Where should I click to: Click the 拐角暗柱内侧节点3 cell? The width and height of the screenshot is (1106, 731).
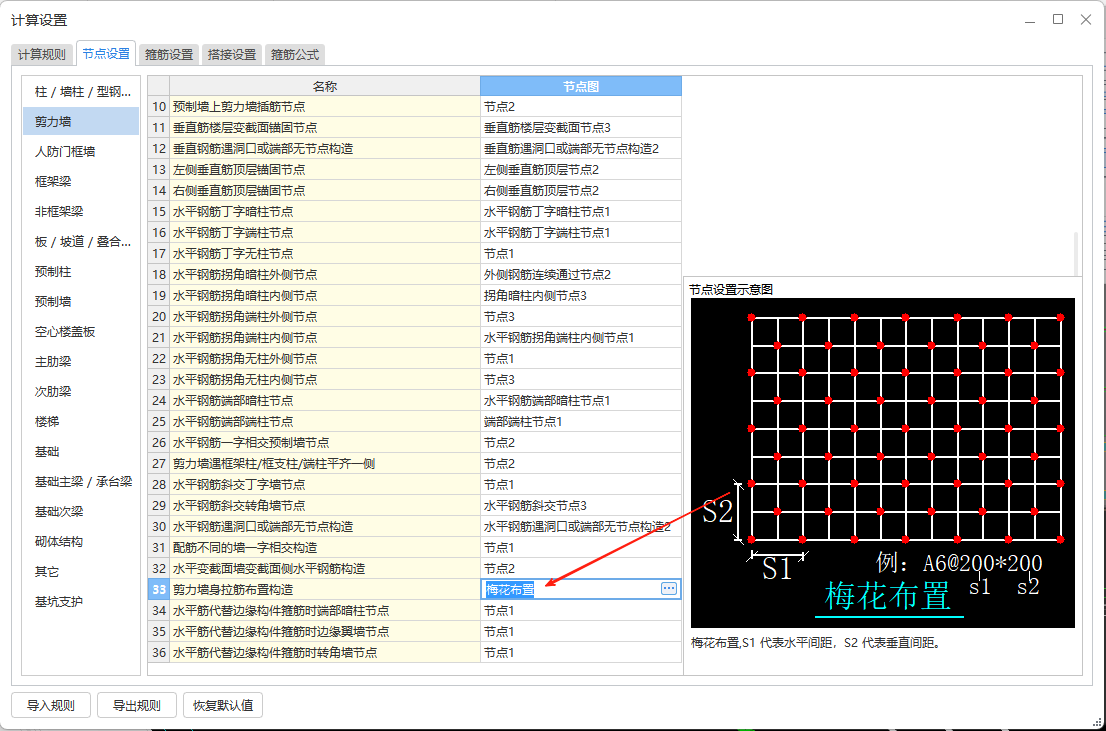click(x=581, y=296)
